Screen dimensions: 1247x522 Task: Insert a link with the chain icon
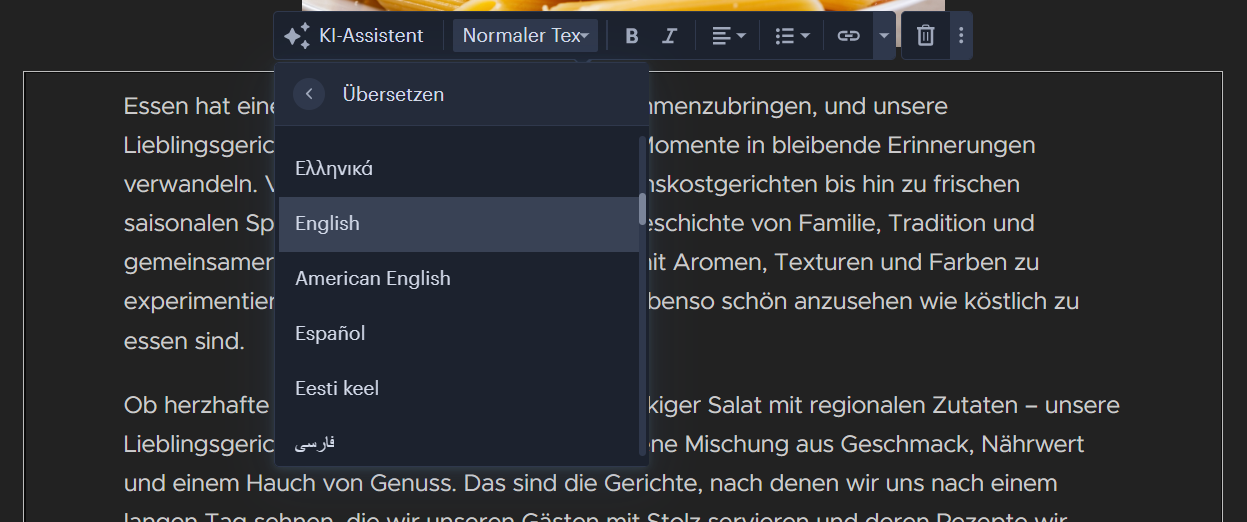849,36
